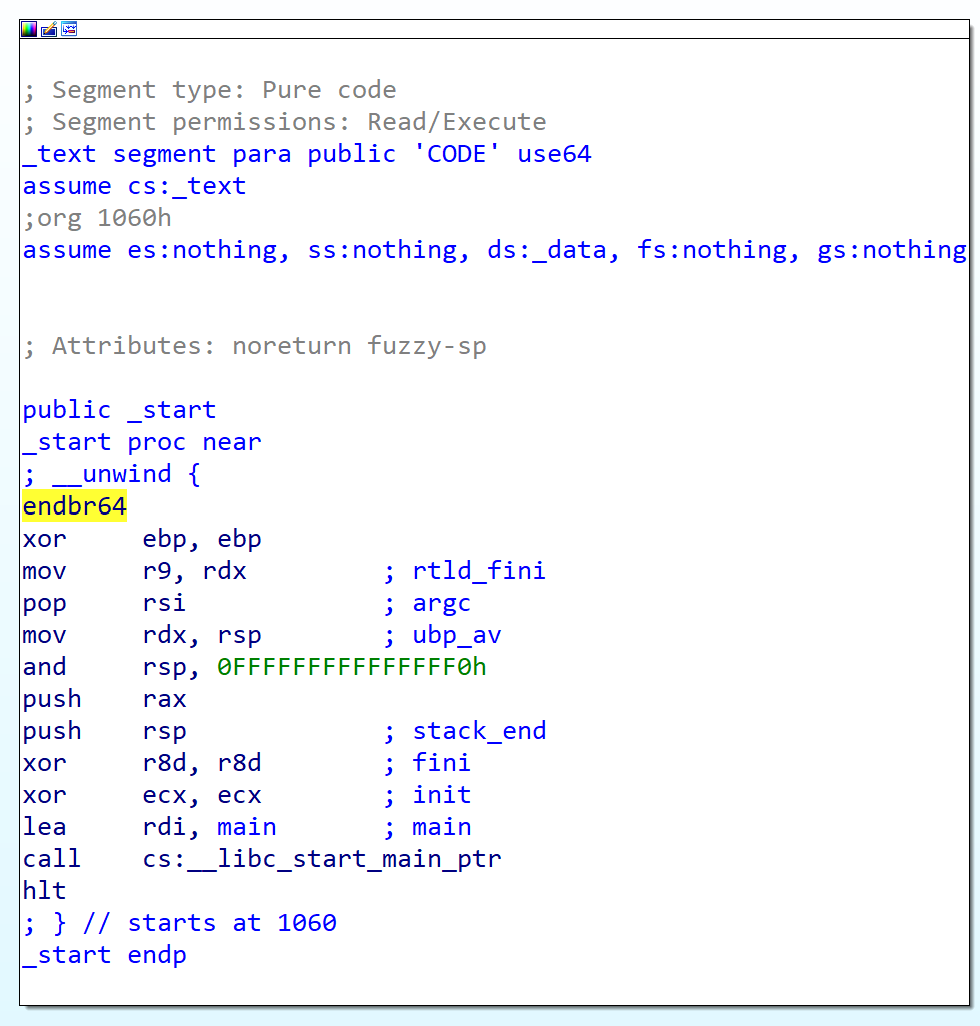The width and height of the screenshot is (980, 1026).
Task: Open the node color picker icon
Action: [29, 29]
